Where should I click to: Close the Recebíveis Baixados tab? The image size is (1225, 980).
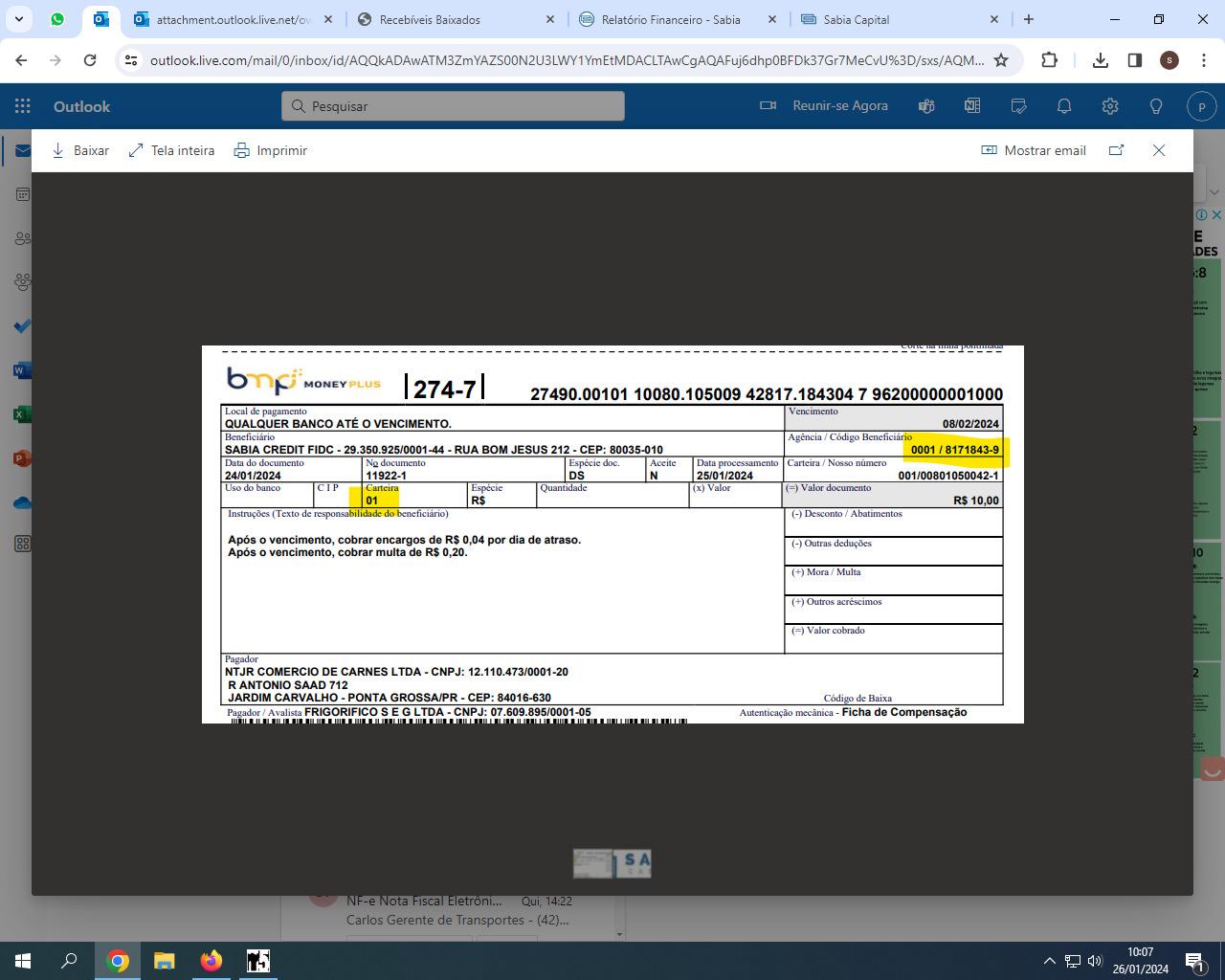pos(549,19)
